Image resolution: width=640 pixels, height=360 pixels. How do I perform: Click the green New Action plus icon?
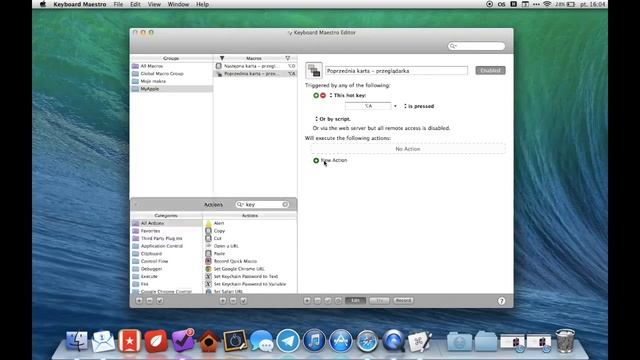[316, 160]
